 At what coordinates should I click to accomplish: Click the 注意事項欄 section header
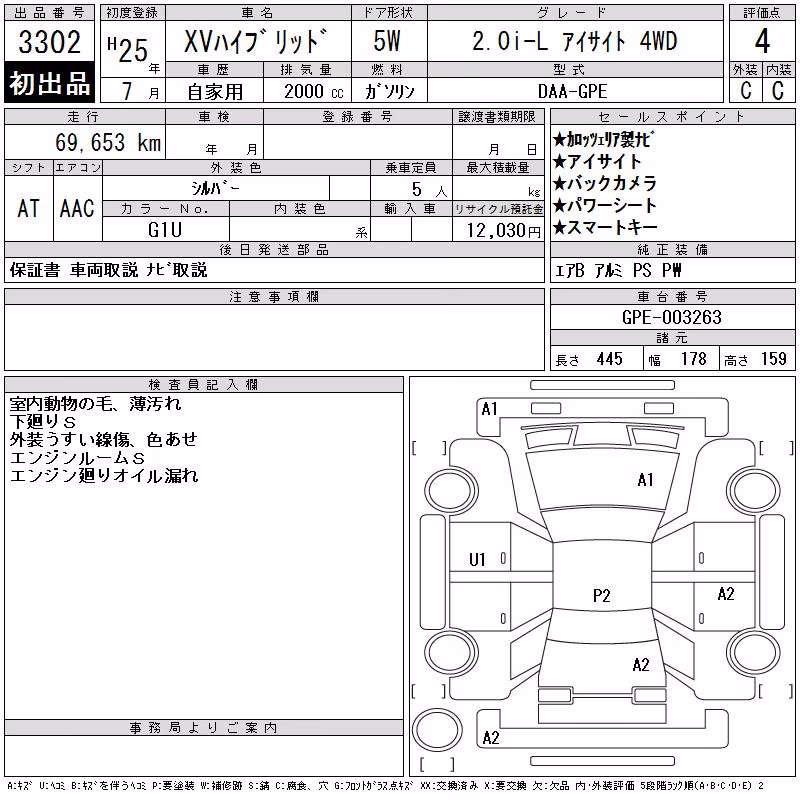pyautogui.click(x=274, y=296)
